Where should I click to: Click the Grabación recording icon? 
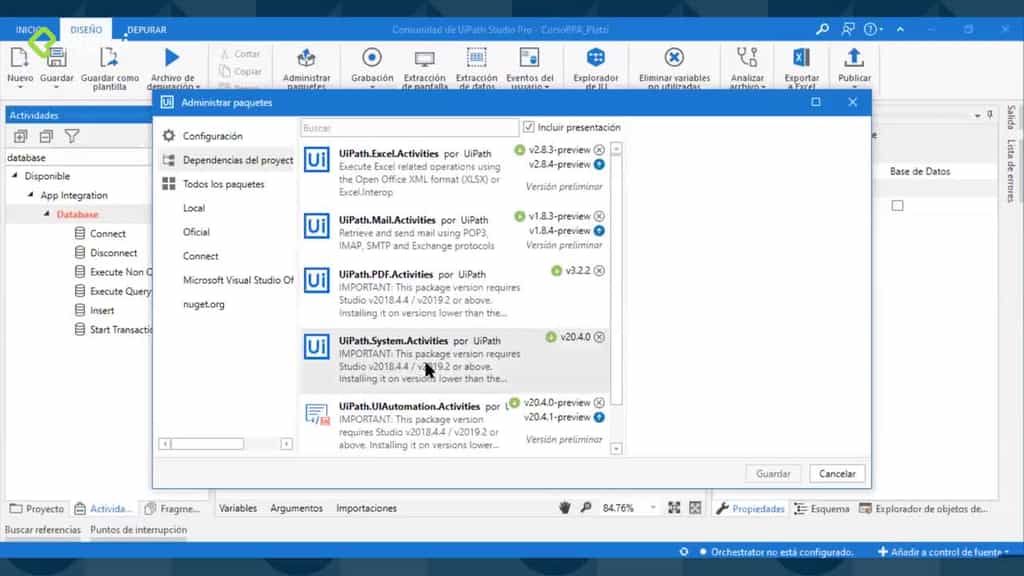coord(372,57)
